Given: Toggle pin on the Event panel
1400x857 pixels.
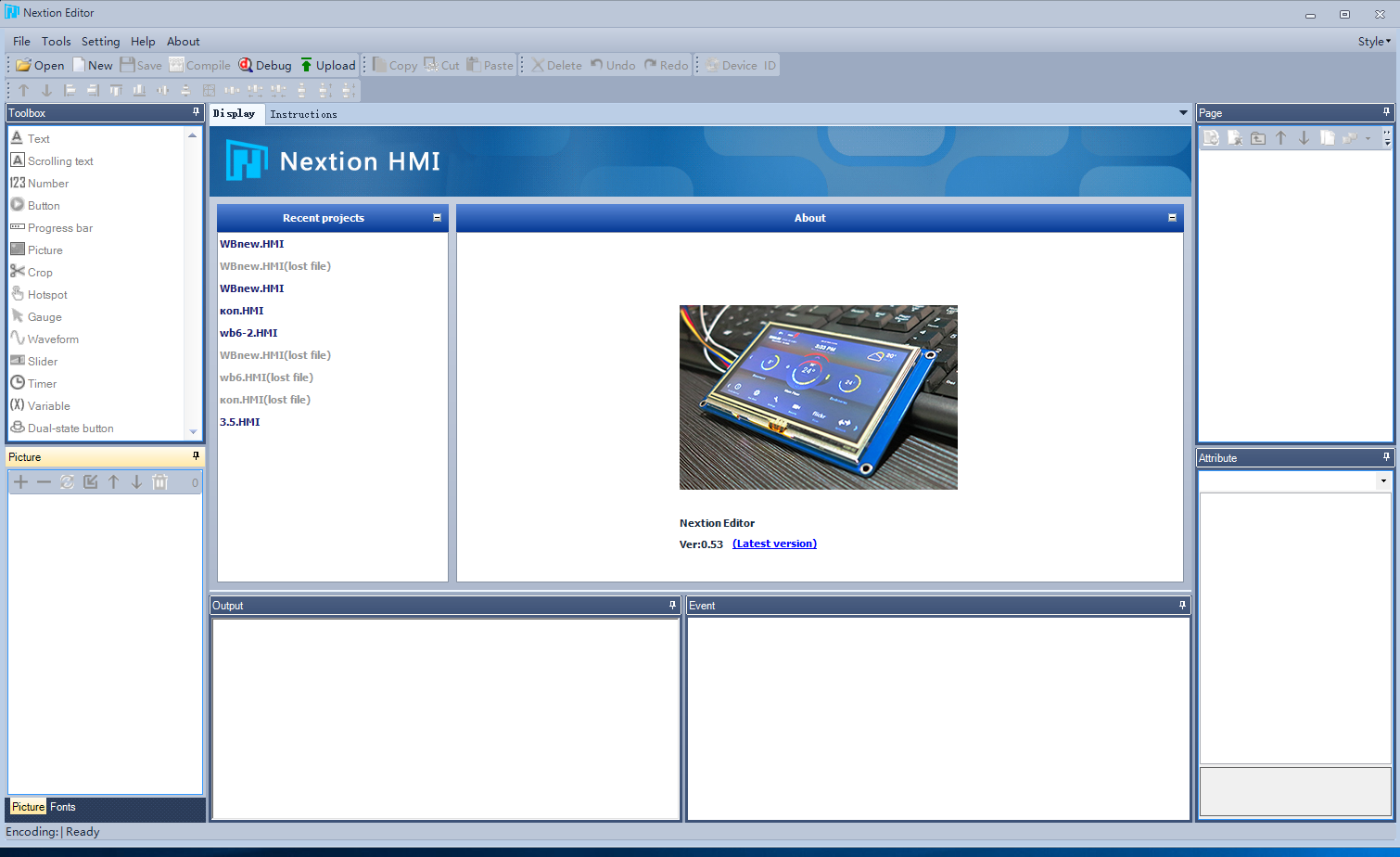Looking at the screenshot, I should coord(1182,605).
